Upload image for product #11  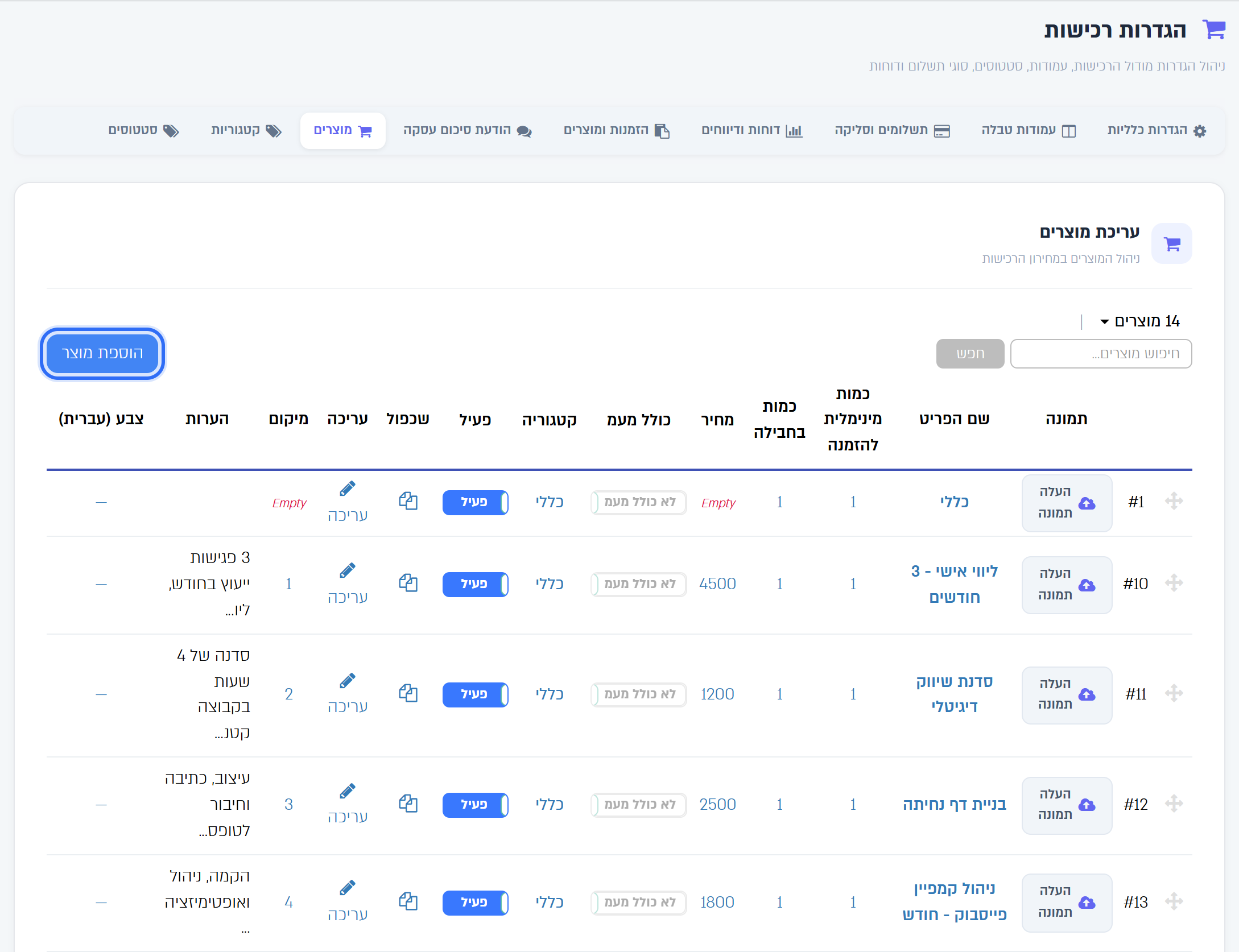point(1067,695)
